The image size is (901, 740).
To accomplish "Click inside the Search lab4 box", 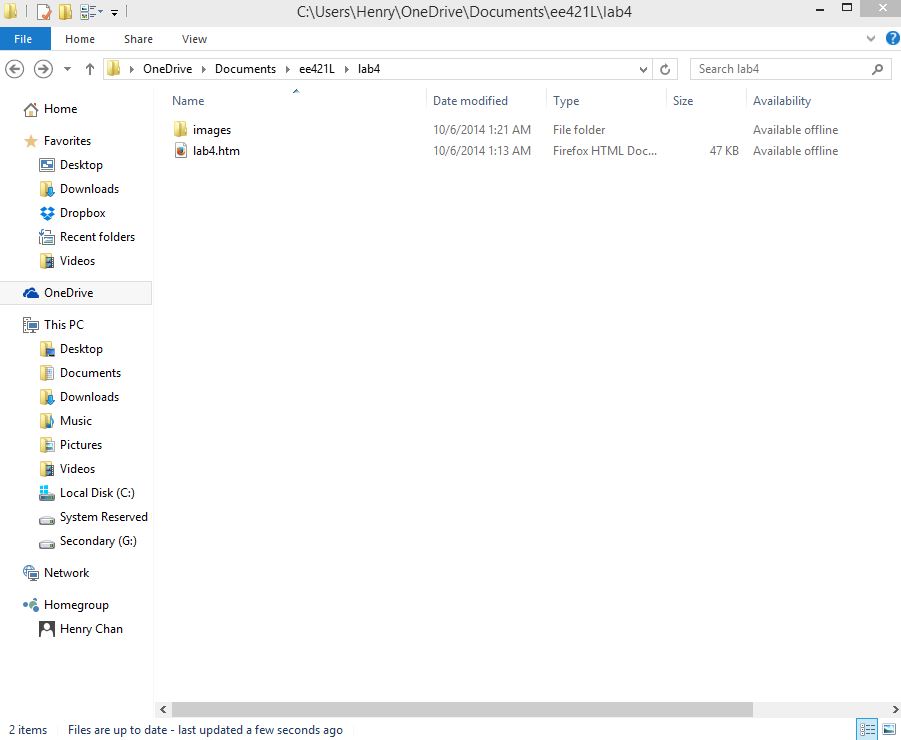I will [780, 68].
